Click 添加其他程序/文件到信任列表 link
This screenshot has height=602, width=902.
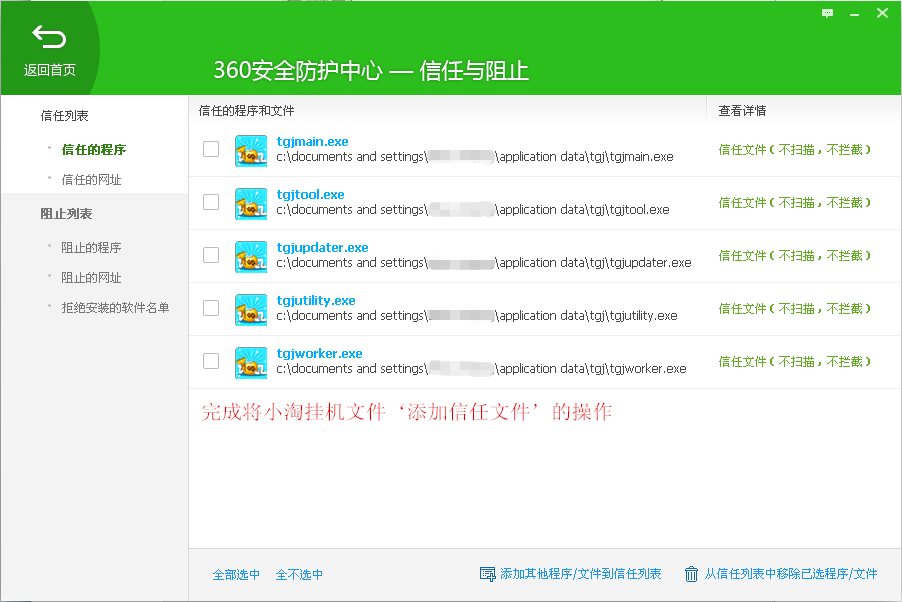pyautogui.click(x=580, y=574)
